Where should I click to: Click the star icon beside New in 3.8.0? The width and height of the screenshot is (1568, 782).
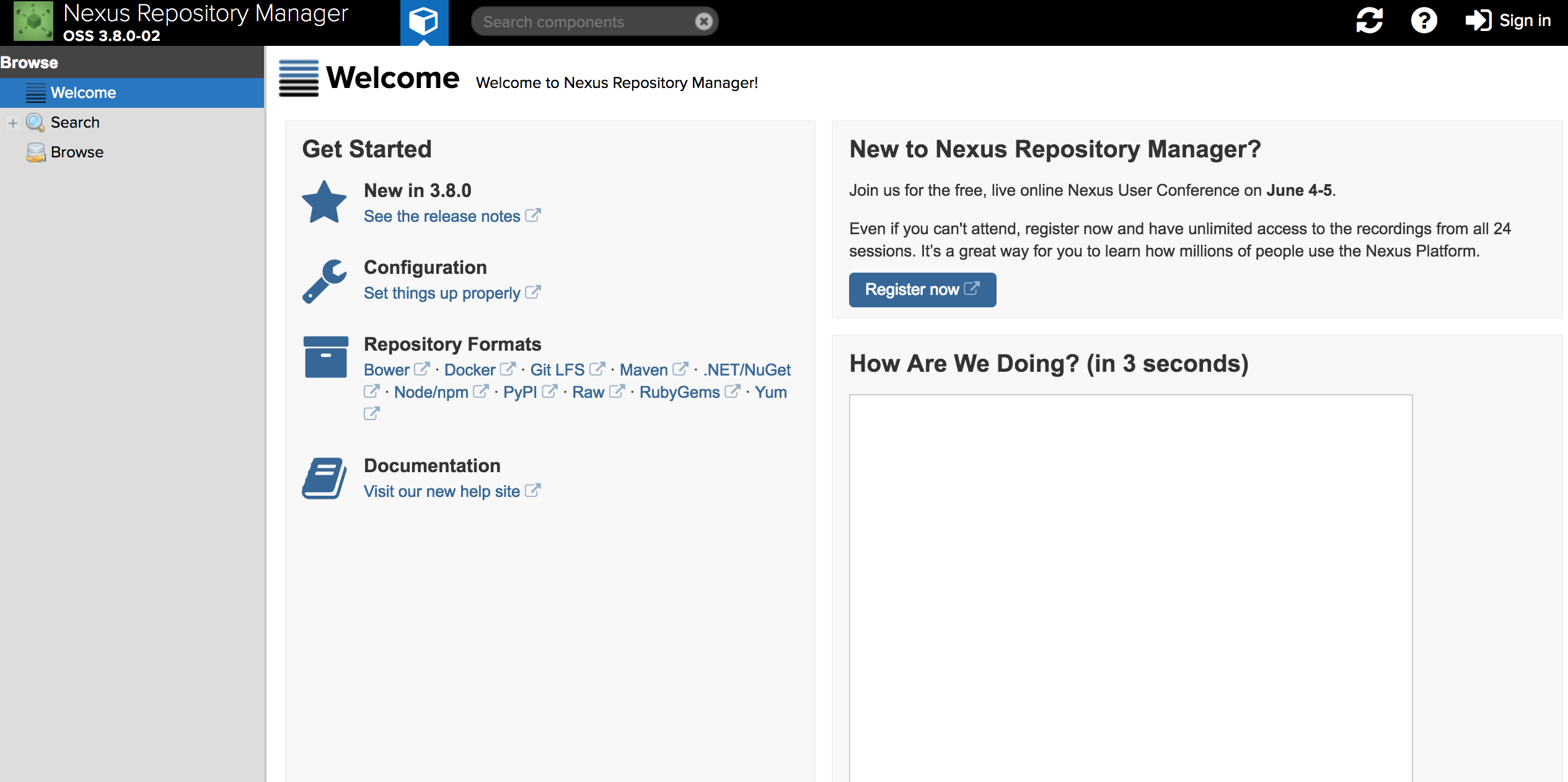[x=324, y=201]
